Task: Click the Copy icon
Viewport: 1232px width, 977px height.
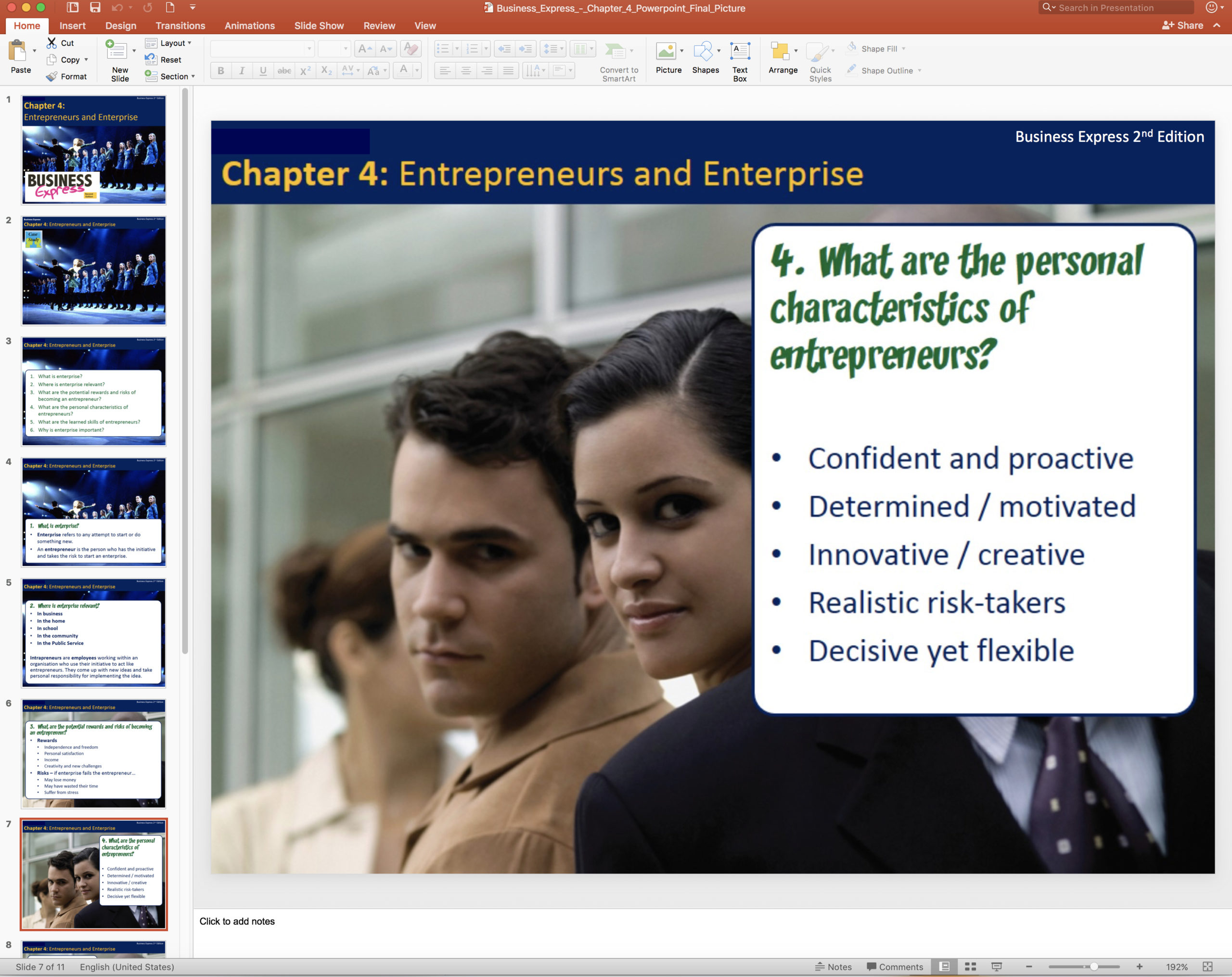Action: pos(51,59)
